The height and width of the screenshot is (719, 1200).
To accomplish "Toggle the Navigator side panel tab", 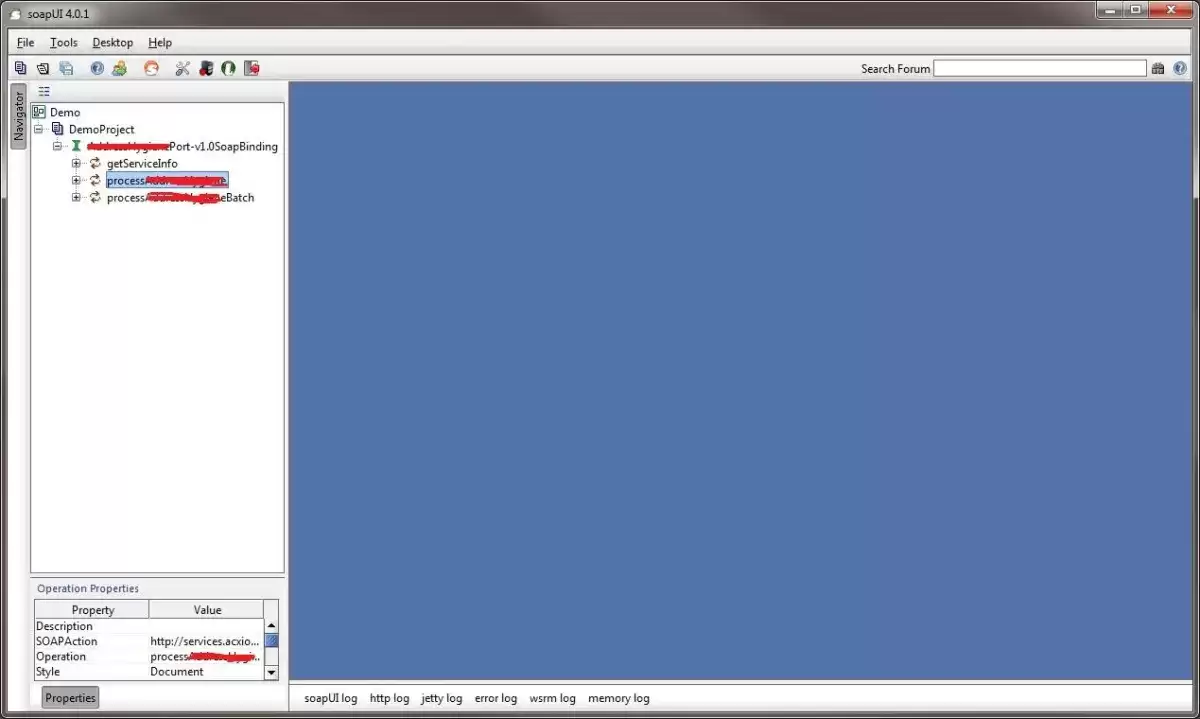I will coord(18,117).
